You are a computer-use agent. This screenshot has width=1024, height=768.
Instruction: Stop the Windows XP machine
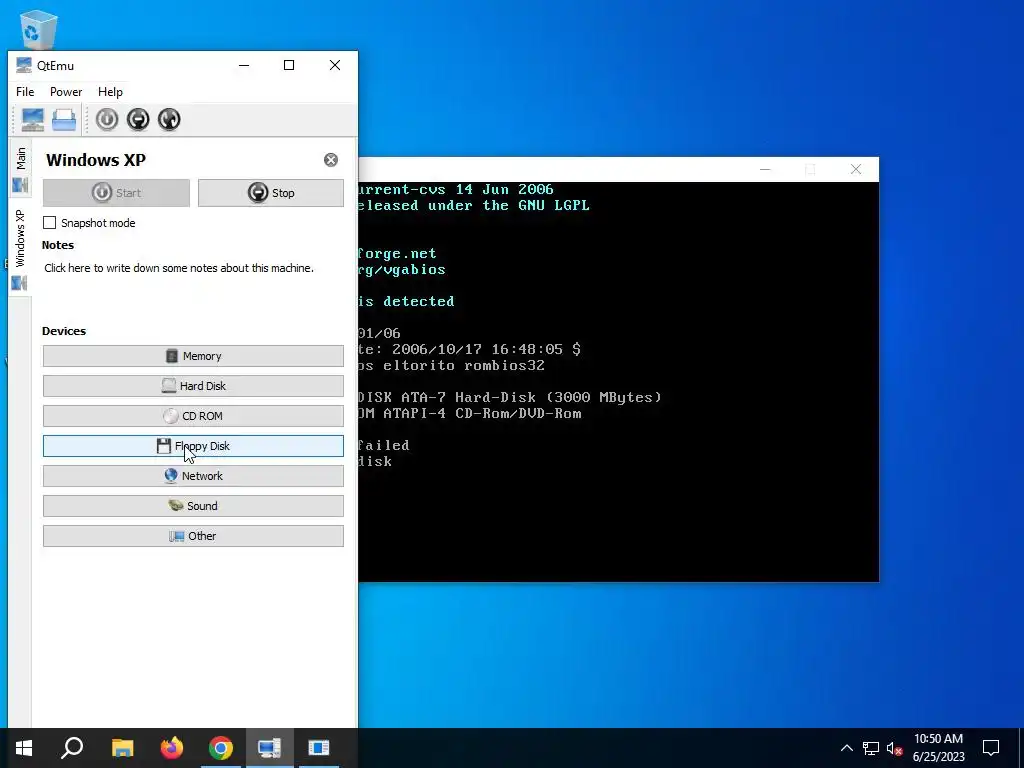tap(270, 193)
